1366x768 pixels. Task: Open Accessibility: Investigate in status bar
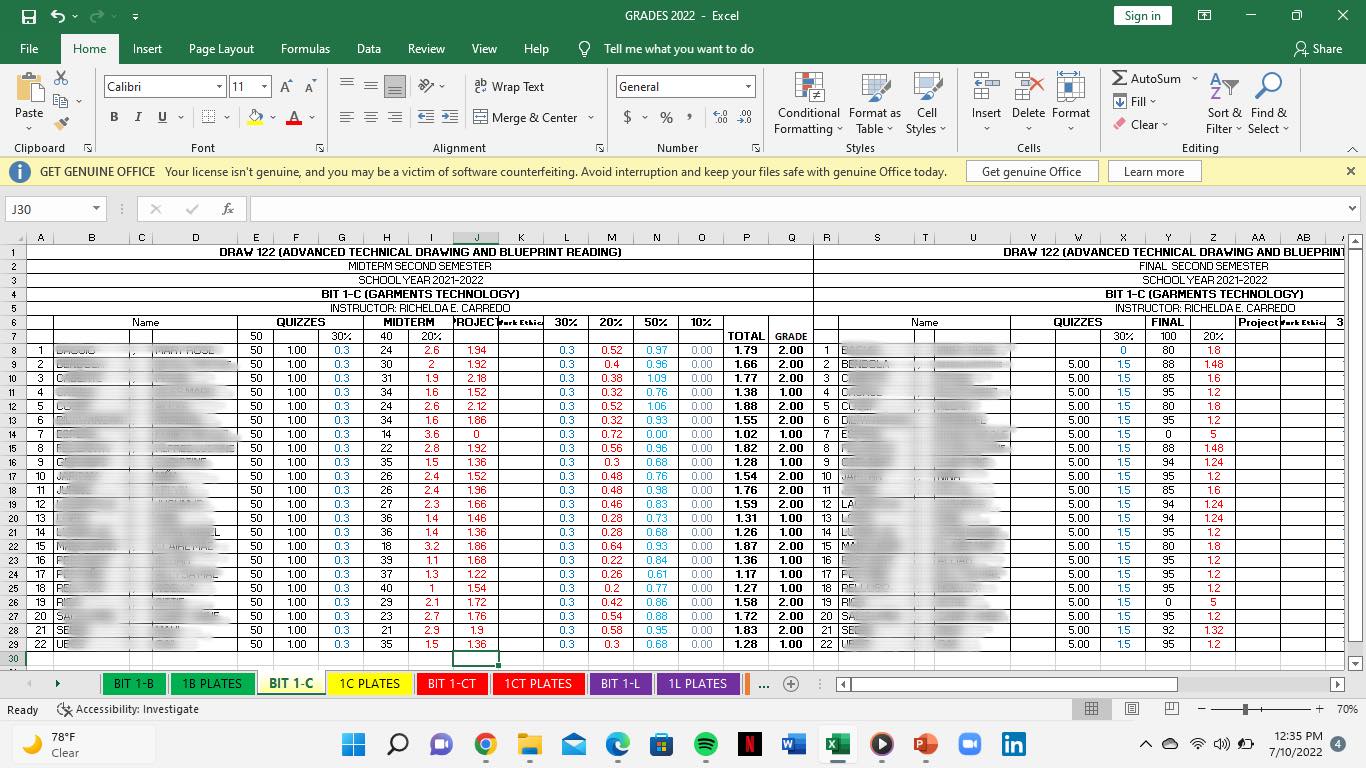[x=127, y=709]
